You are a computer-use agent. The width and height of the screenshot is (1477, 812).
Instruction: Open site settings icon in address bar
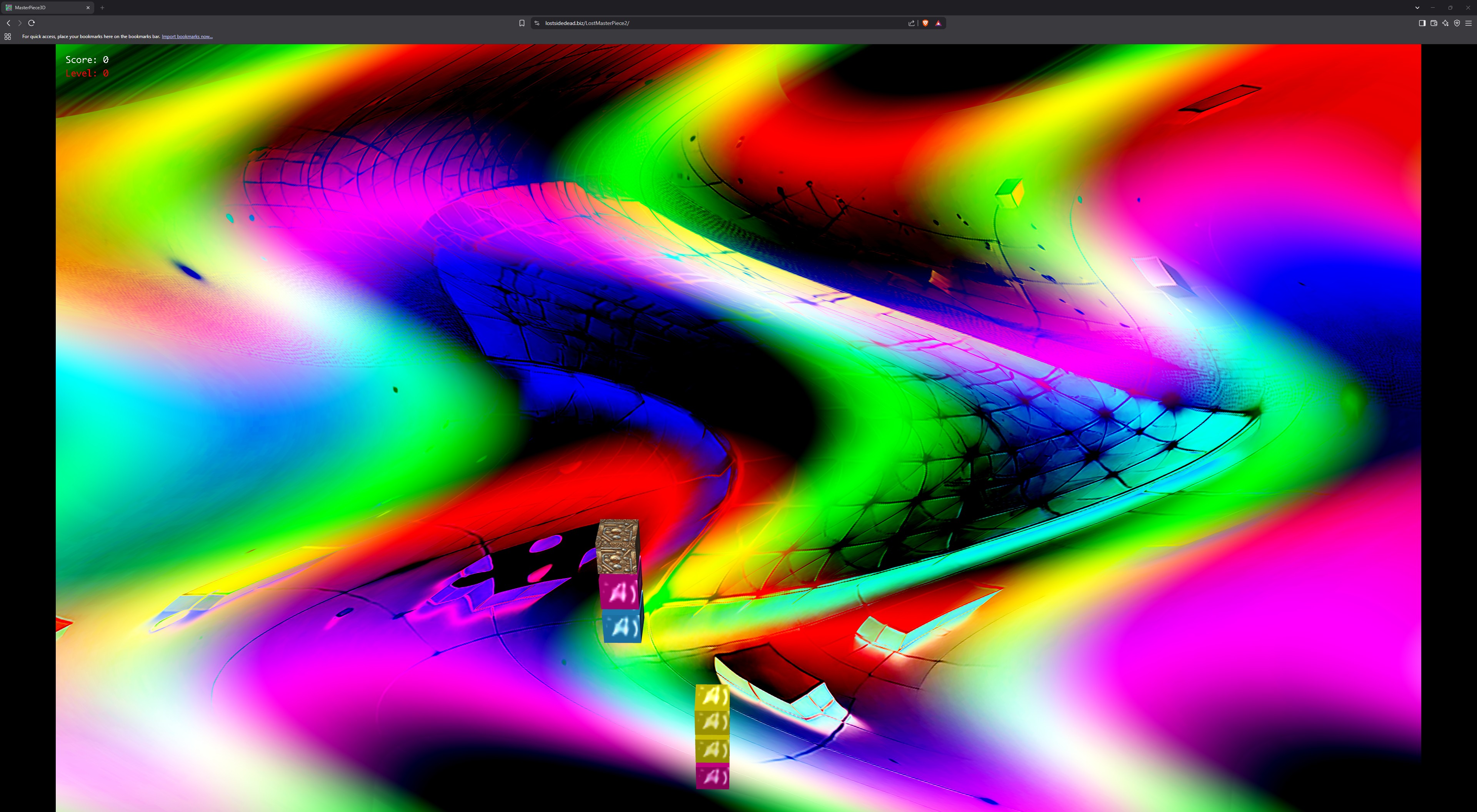[x=537, y=23]
